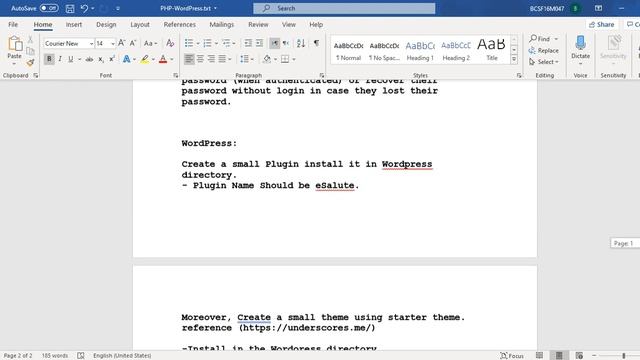Switch to the References tab
640x360 pixels.
pyautogui.click(x=180, y=24)
